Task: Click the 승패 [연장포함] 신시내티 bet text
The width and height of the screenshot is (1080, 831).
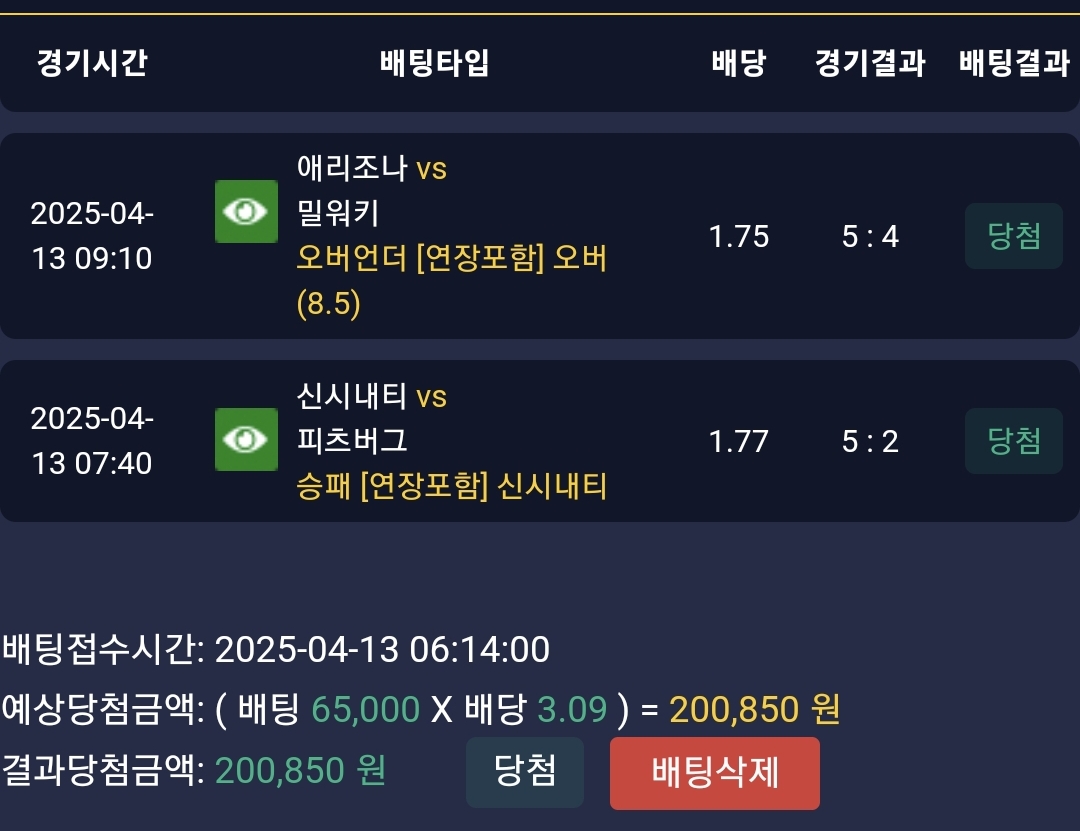Action: click(452, 487)
